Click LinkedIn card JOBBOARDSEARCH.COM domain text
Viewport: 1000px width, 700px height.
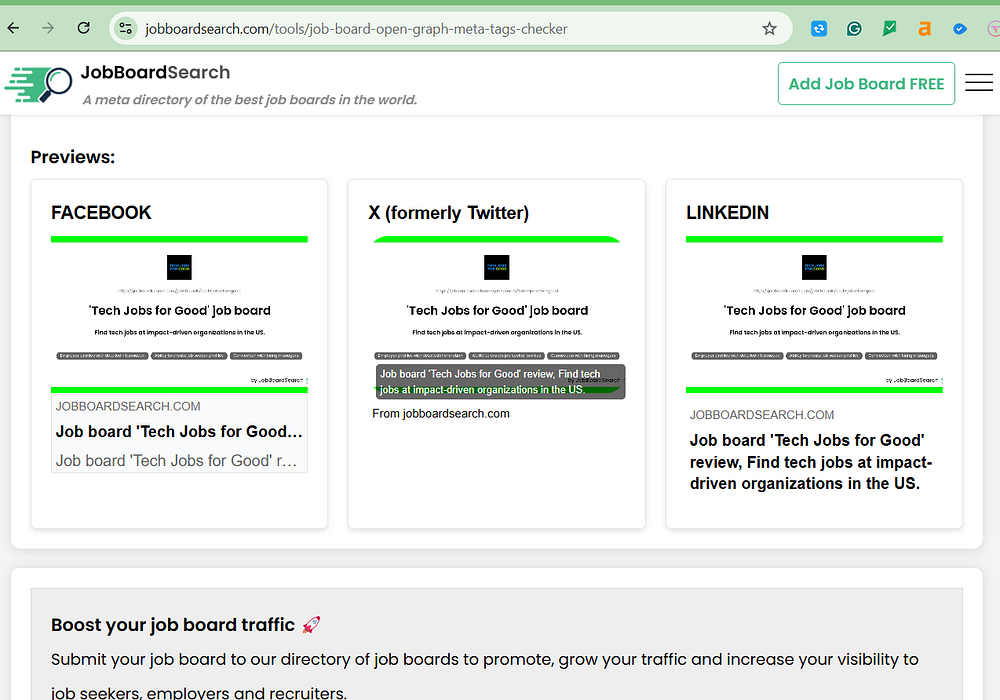pos(761,414)
